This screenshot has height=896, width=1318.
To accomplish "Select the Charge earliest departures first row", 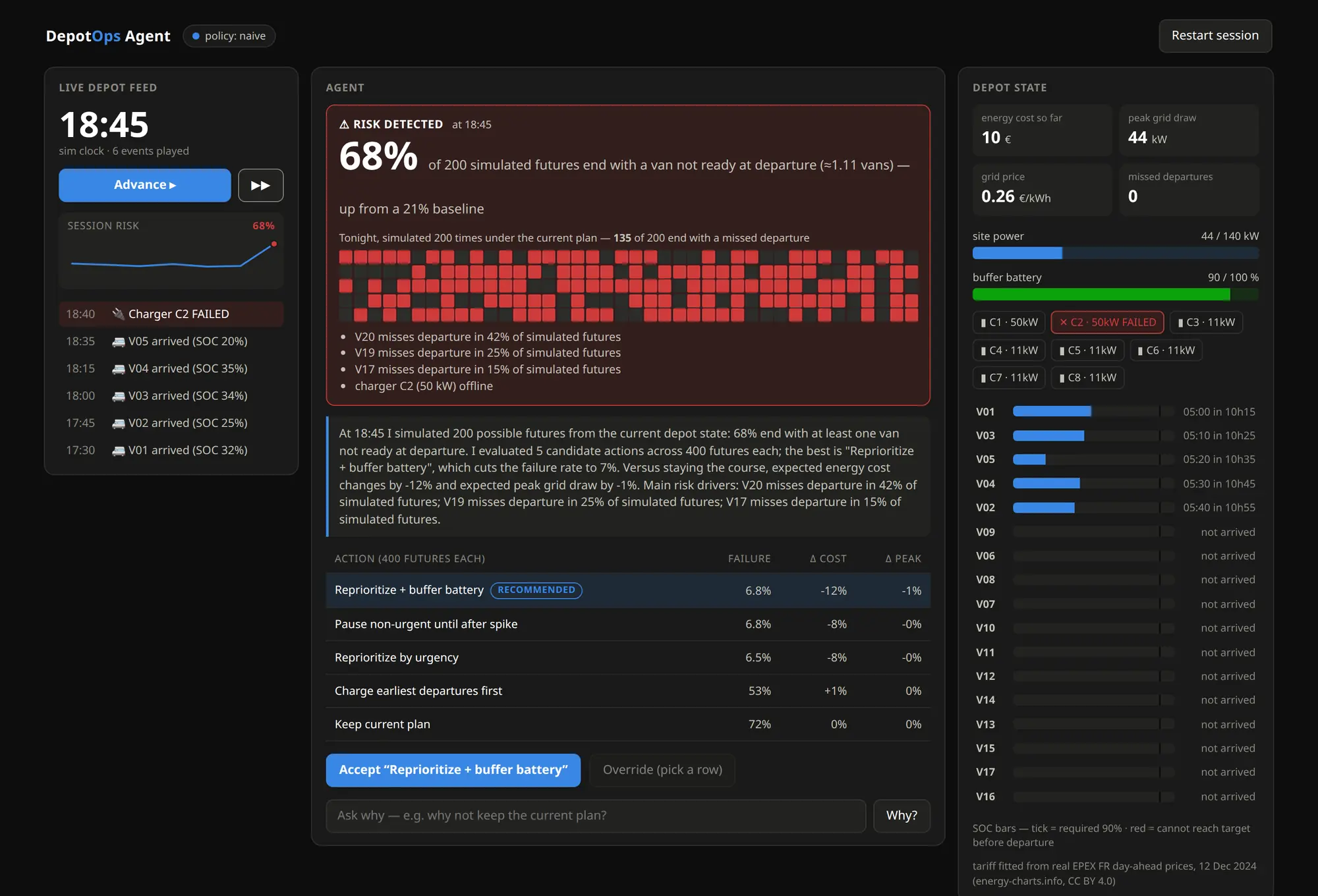I will pos(628,691).
